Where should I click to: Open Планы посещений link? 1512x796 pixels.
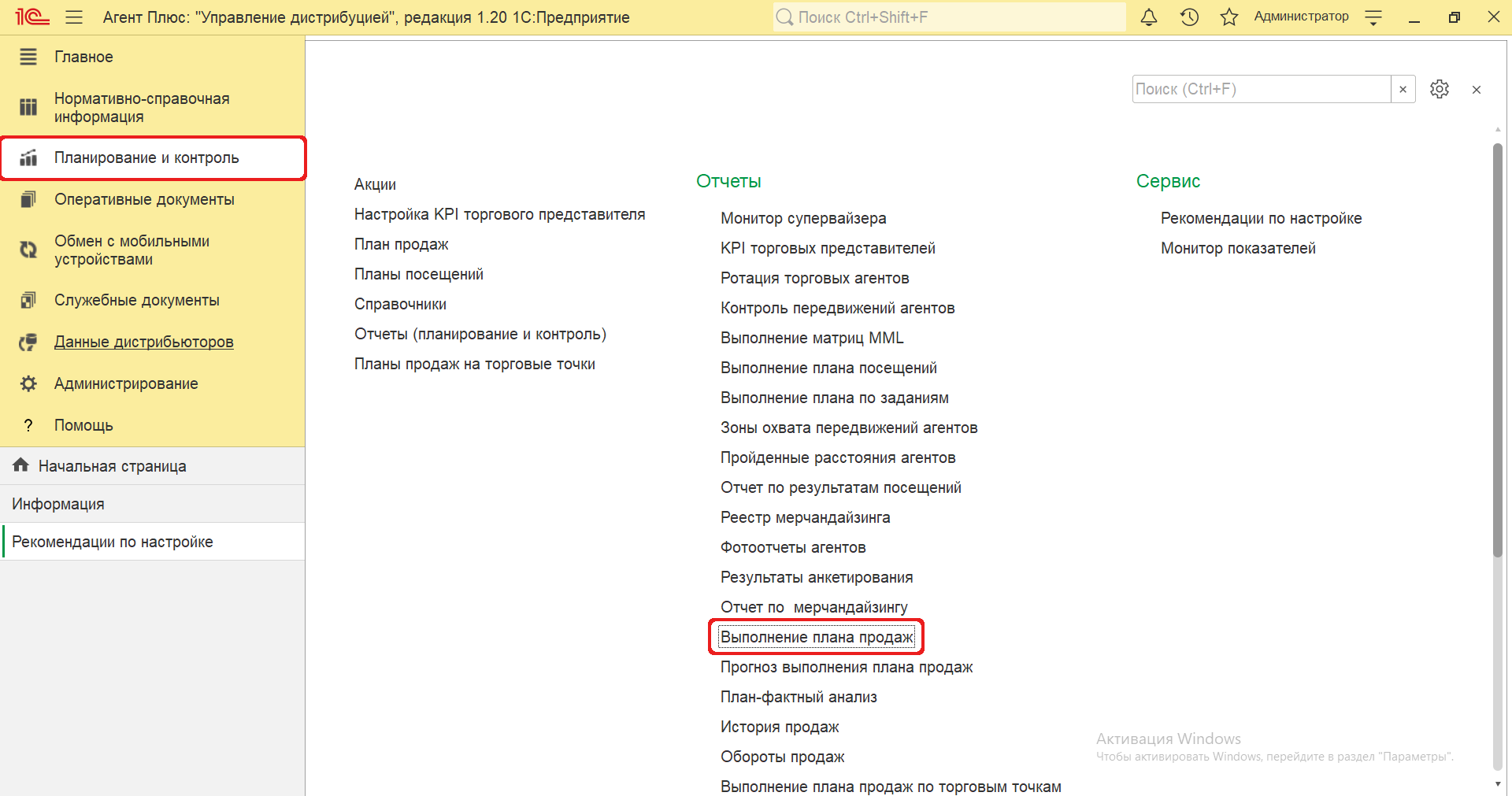[x=419, y=274]
